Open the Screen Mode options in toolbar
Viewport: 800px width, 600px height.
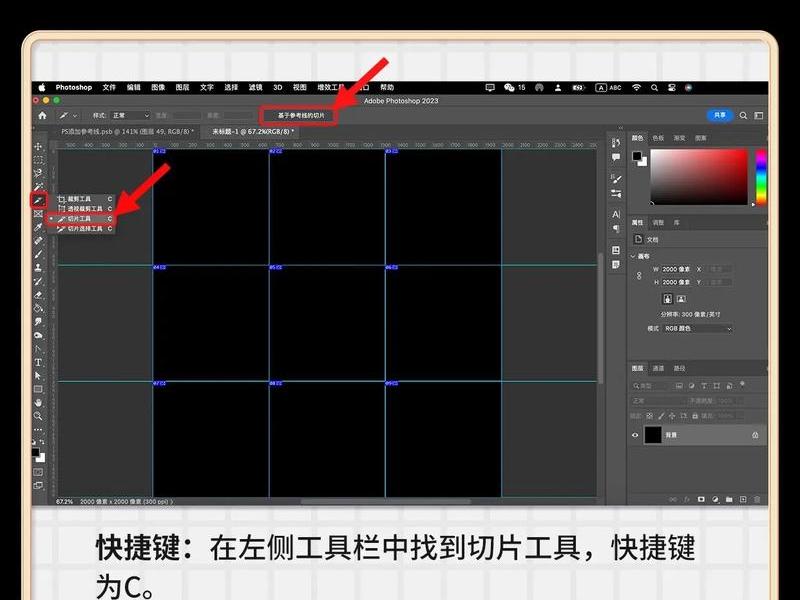point(38,486)
